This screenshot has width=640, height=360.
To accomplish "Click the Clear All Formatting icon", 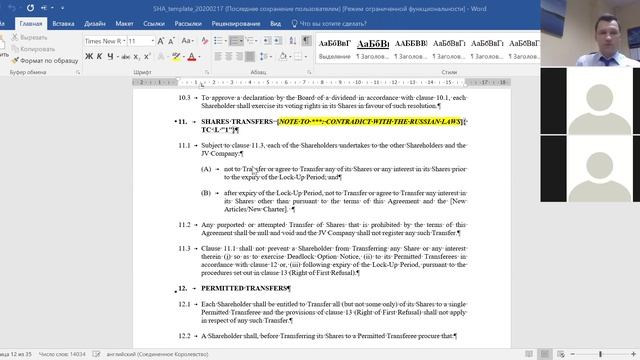I will 204,41.
